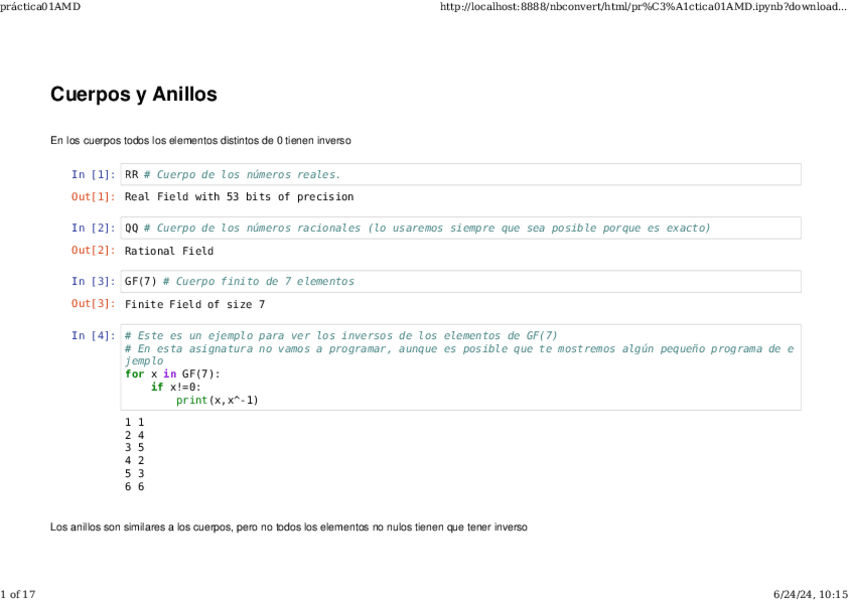848x600 pixels.
Task: Click the 'Cuerpos y Anillos' heading
Action: pyautogui.click(x=133, y=95)
